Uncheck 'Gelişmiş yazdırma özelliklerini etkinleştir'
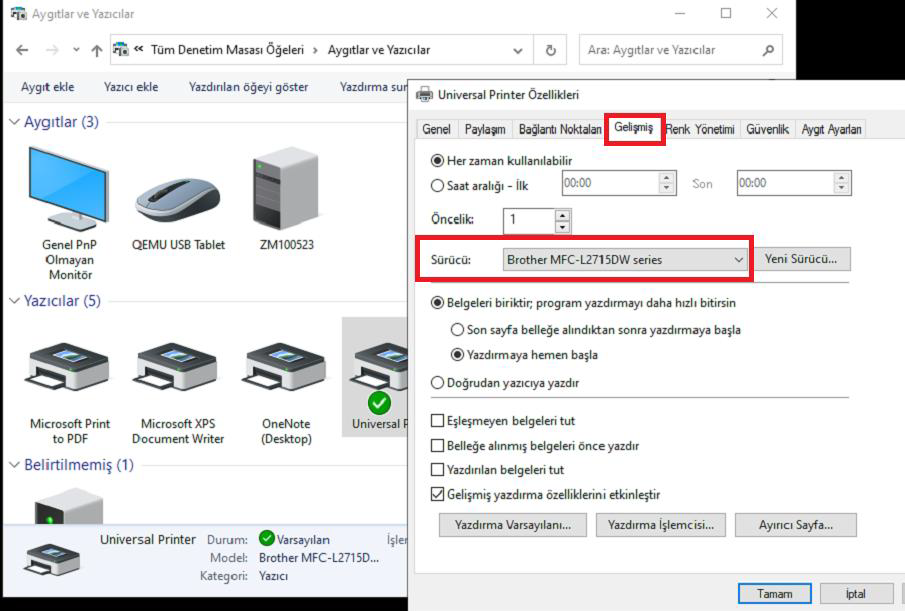Screen dimensions: 905x611 [x=437, y=494]
